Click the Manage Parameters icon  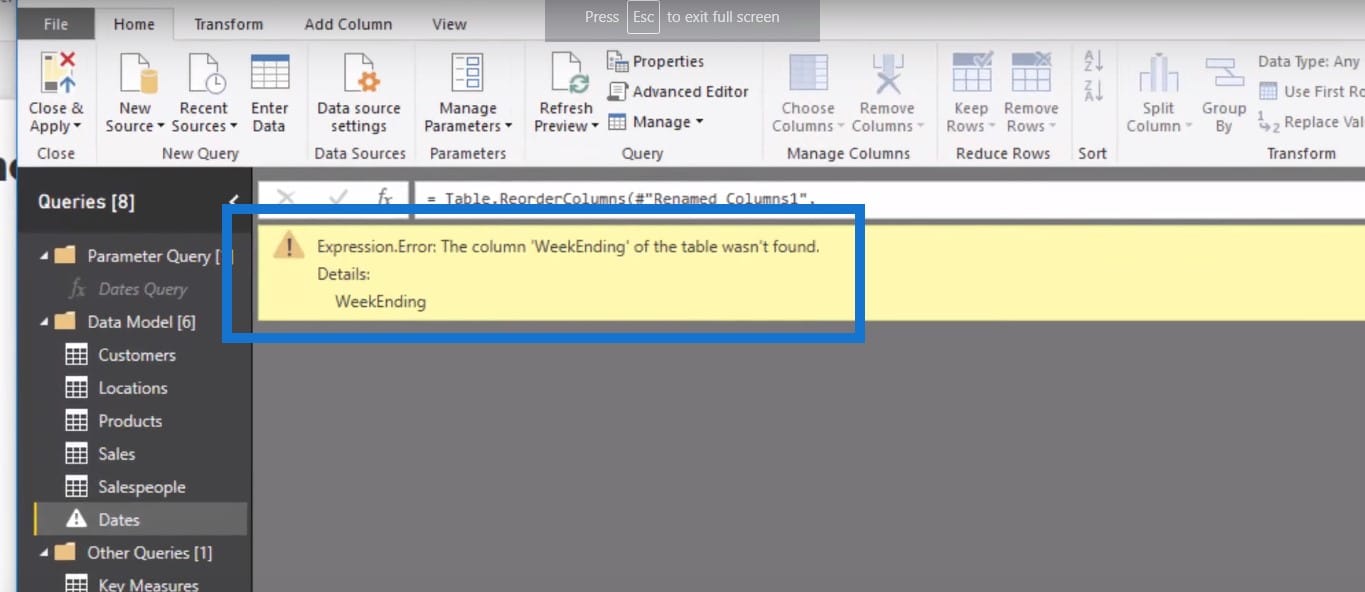(x=467, y=74)
